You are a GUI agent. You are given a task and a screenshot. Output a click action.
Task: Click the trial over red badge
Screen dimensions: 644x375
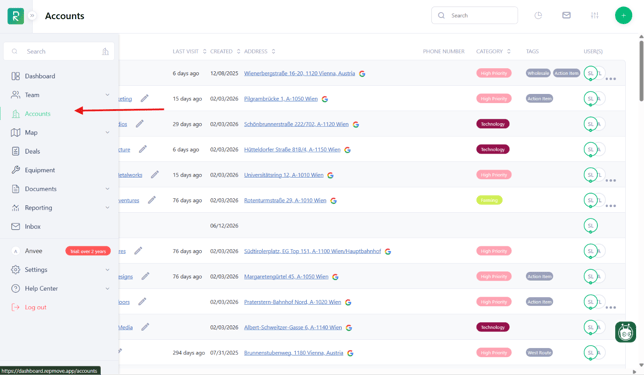88,251
